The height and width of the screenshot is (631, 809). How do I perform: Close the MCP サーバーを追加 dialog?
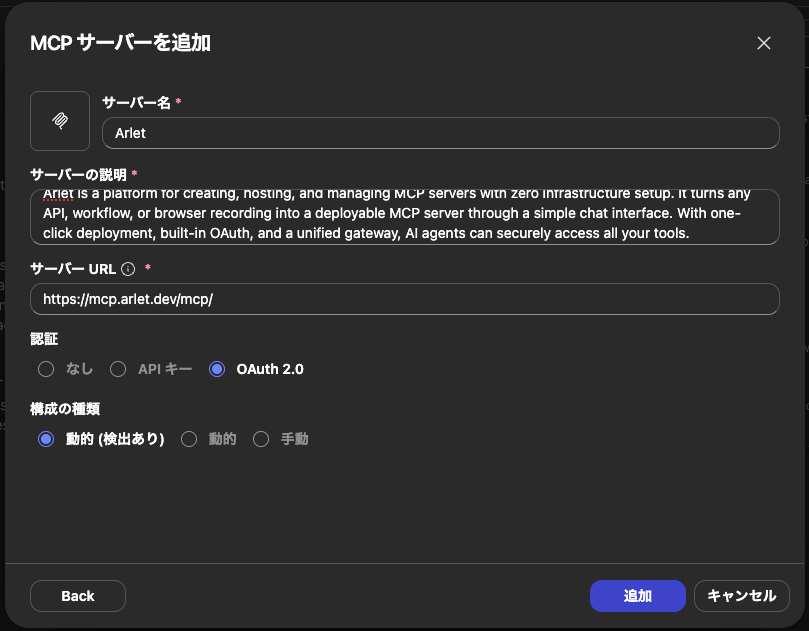click(x=764, y=43)
